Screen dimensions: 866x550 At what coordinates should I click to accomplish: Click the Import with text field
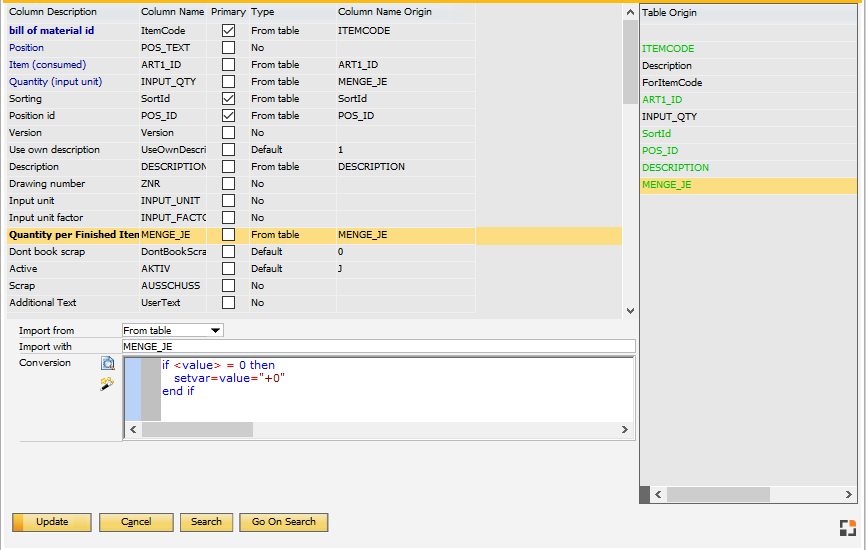[x=378, y=347]
